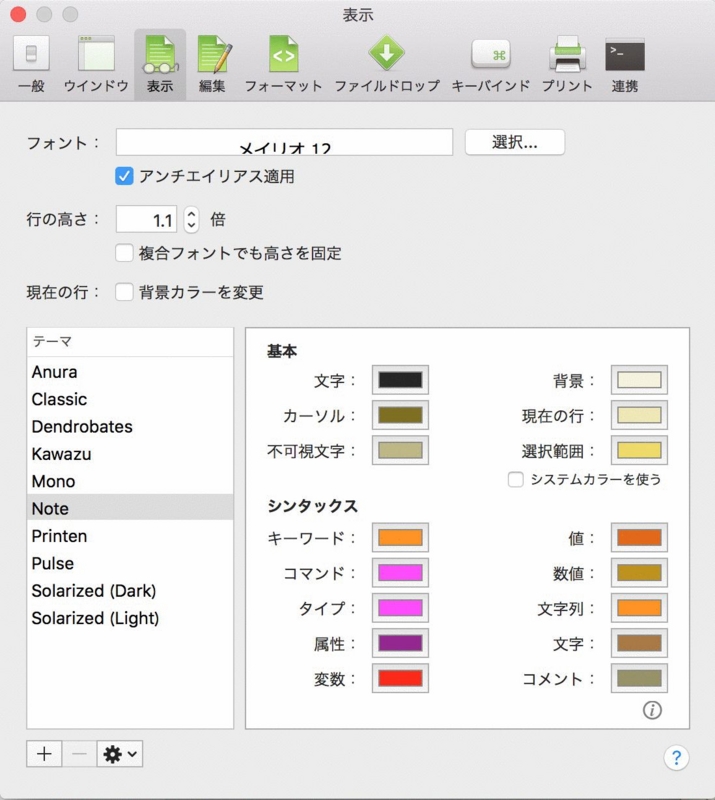
Task: Select the Anura theme
Action: pos(130,372)
